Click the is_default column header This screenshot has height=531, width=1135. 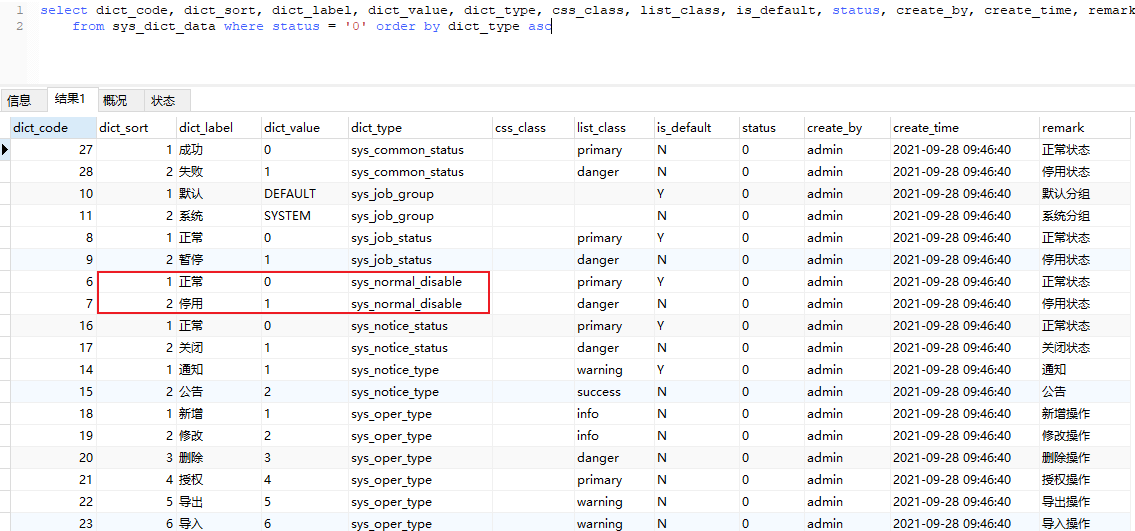coord(696,128)
